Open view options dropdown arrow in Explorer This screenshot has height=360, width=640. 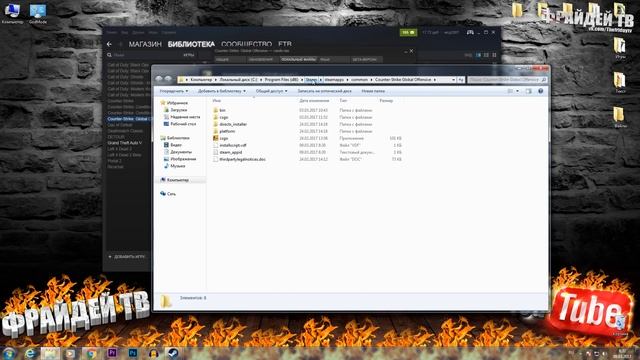(x=517, y=91)
